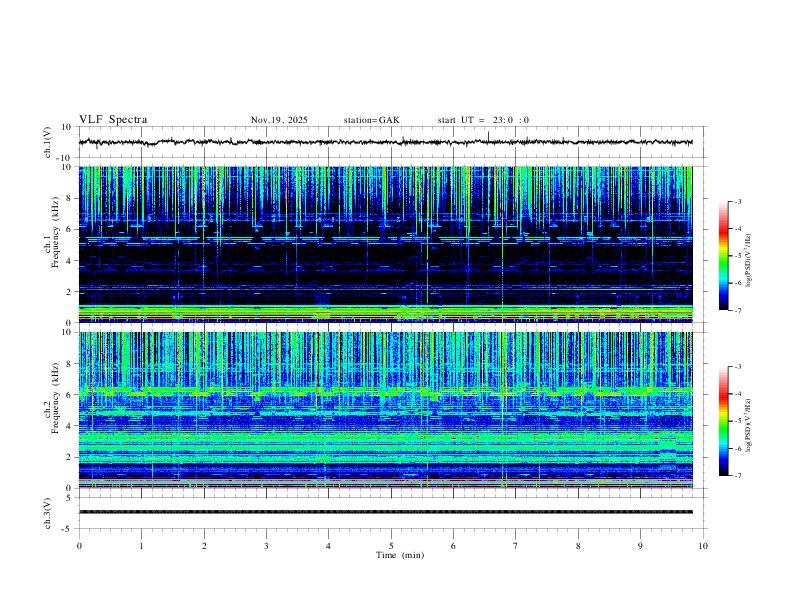Click the 'start UT = 23:0 :0' text
Image resolution: width=792 pixels, height=612 pixels.
tap(483, 120)
